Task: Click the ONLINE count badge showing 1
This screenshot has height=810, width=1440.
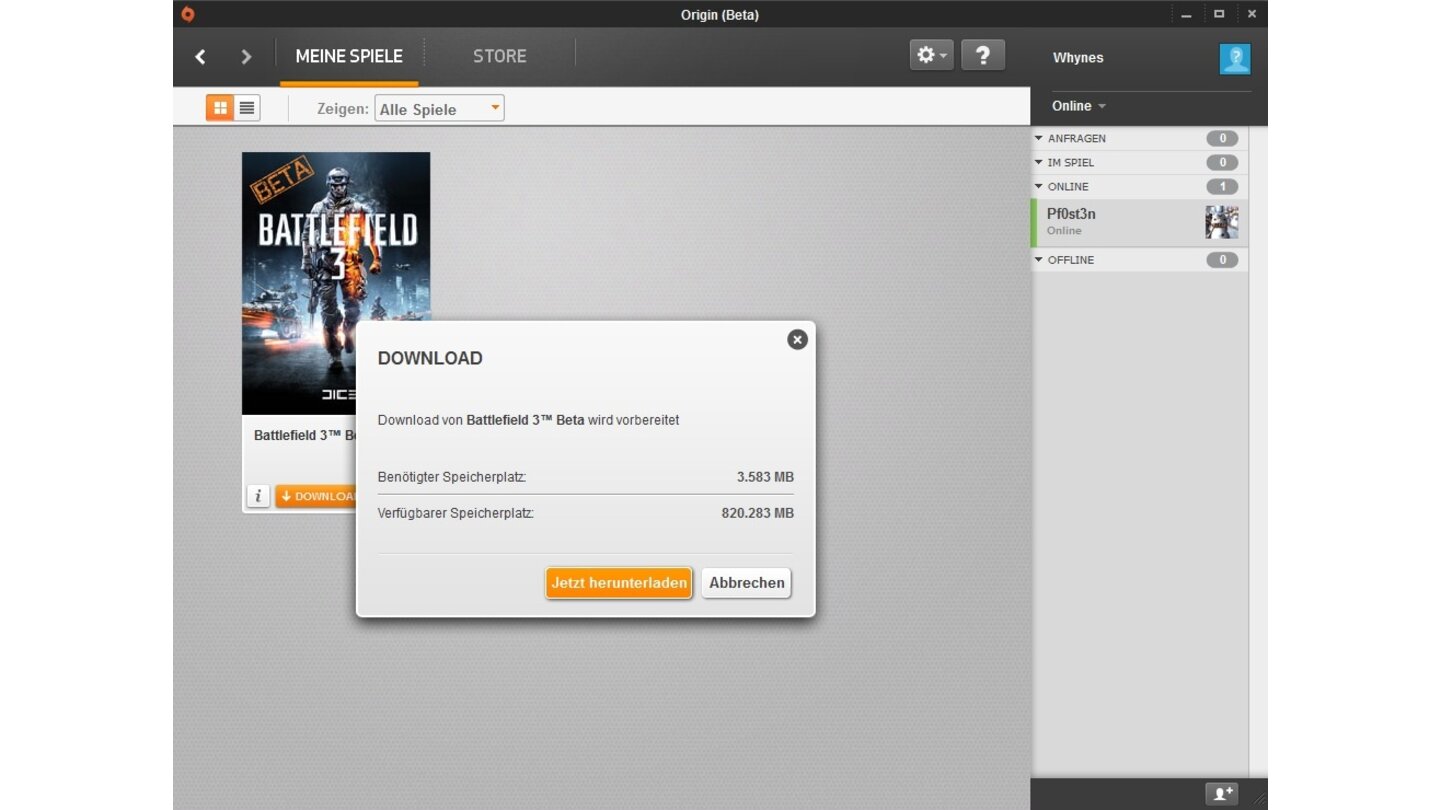Action: 1222,187
